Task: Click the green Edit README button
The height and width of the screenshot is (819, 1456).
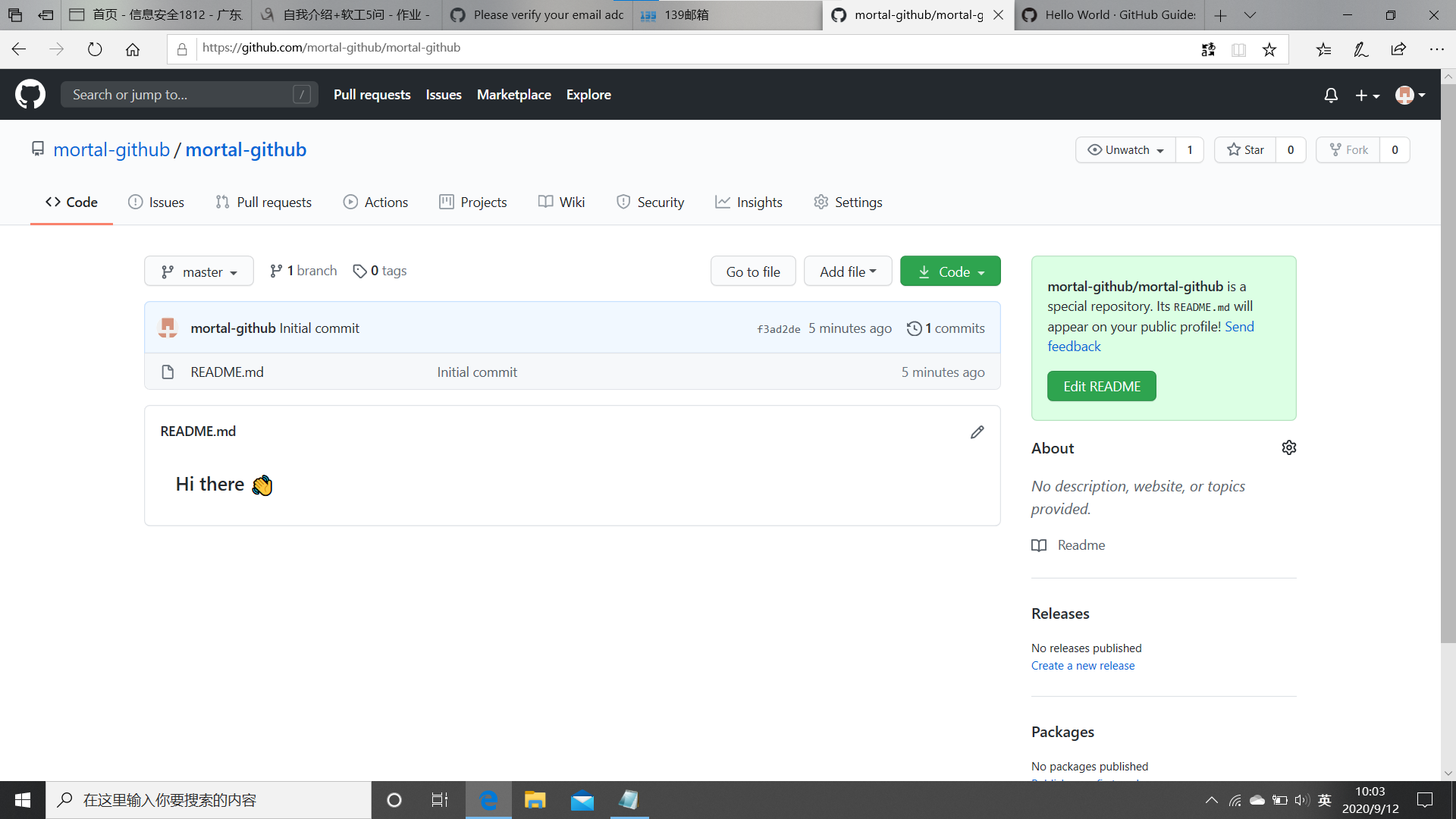Action: click(x=1102, y=386)
